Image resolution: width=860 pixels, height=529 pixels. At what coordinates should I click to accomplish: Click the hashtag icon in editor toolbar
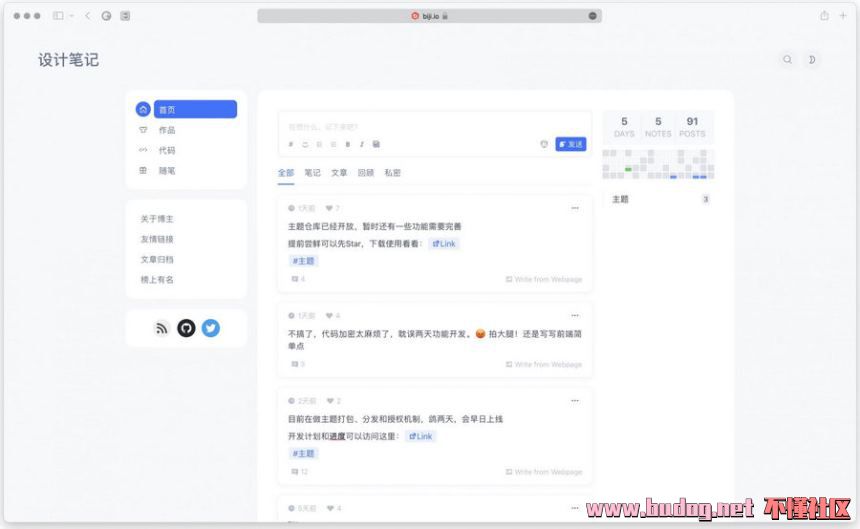[x=292, y=145]
